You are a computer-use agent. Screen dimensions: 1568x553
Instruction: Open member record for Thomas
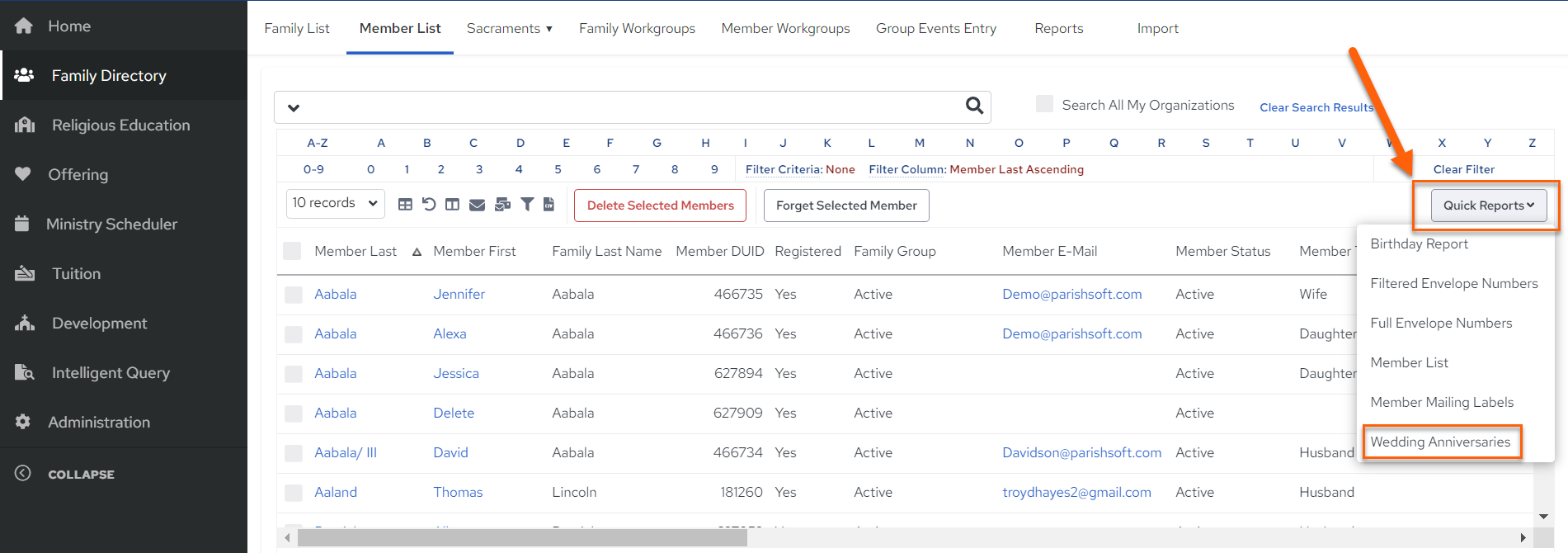(x=458, y=492)
